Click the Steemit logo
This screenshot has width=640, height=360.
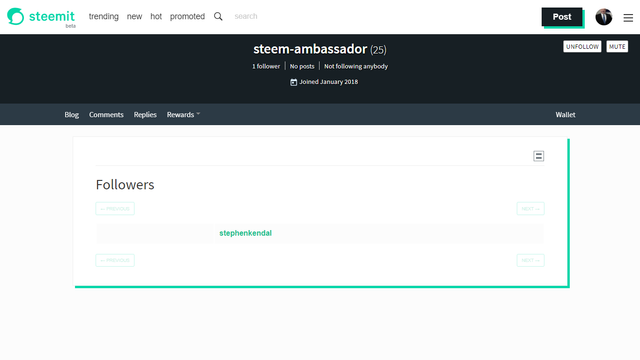point(41,17)
